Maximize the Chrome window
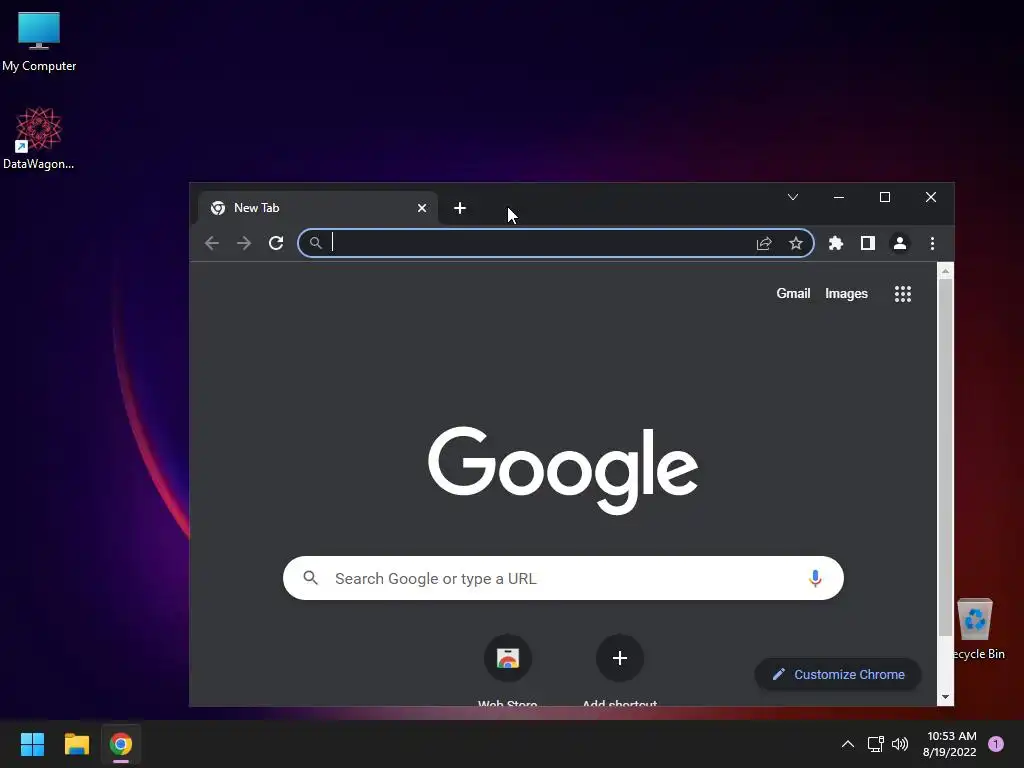Viewport: 1024px width, 768px height. tap(885, 197)
